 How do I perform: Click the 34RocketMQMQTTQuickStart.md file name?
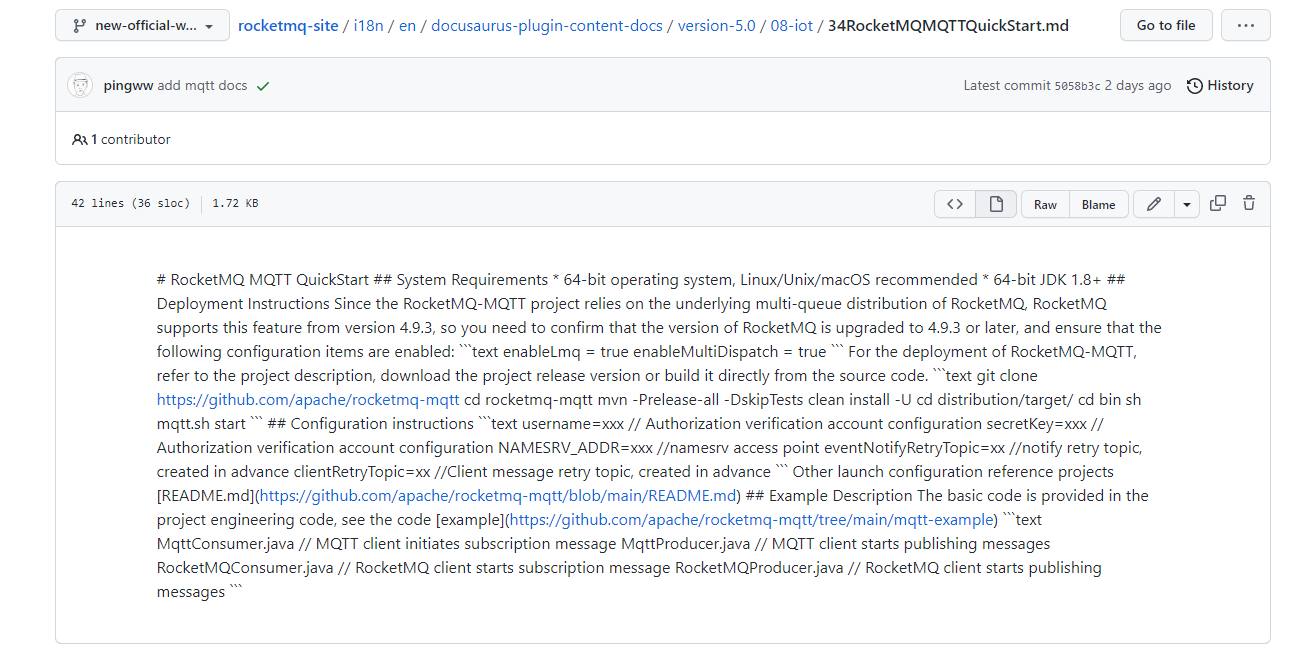coord(948,26)
